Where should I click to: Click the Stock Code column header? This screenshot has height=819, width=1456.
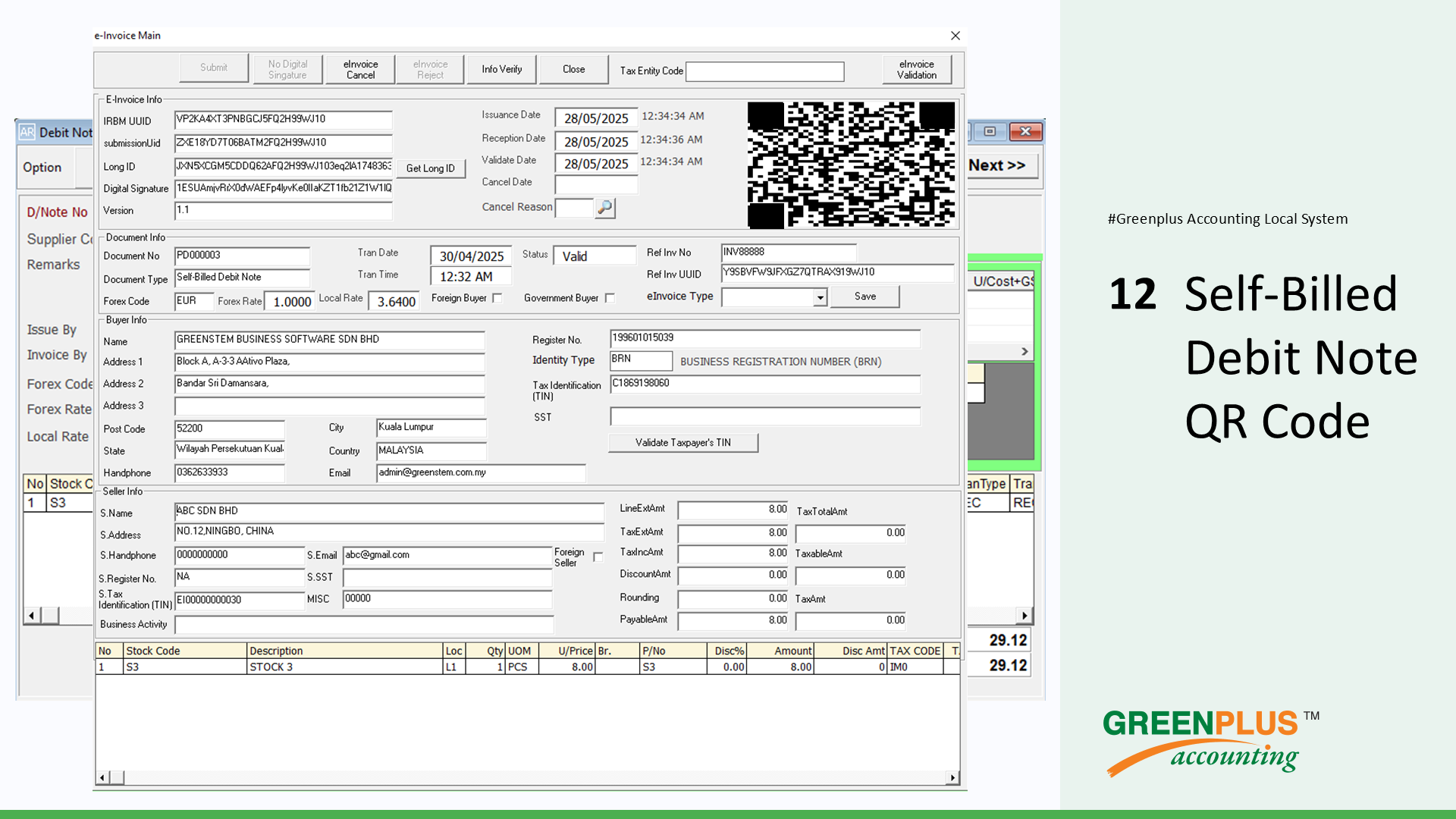185,651
